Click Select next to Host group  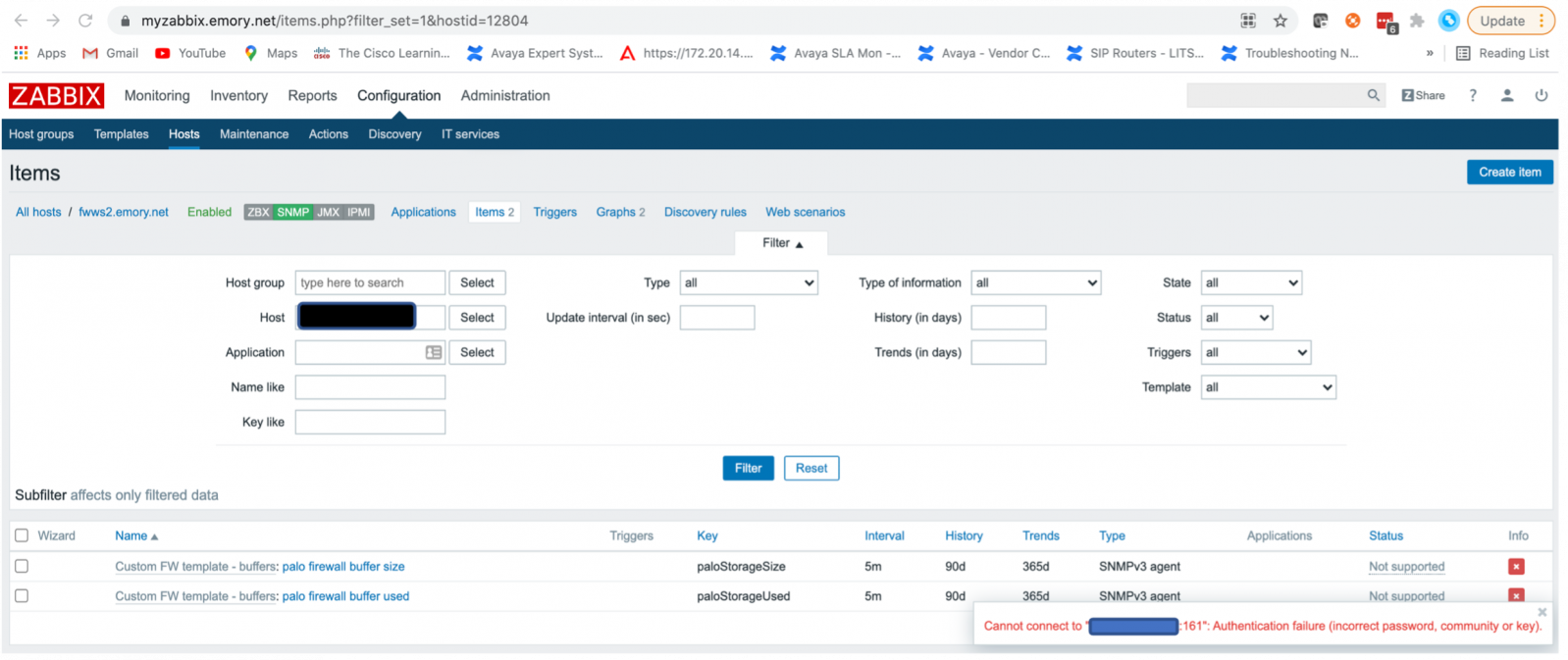coord(477,282)
